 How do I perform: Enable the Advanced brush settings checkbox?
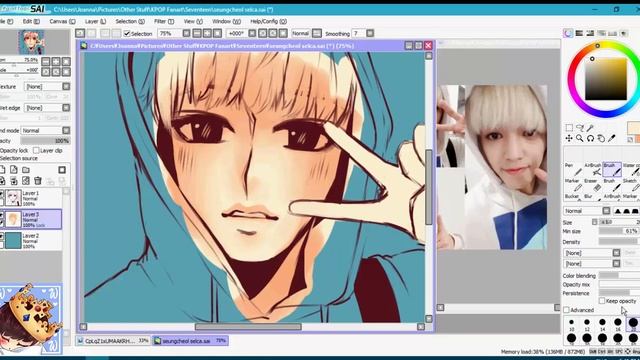(x=567, y=310)
